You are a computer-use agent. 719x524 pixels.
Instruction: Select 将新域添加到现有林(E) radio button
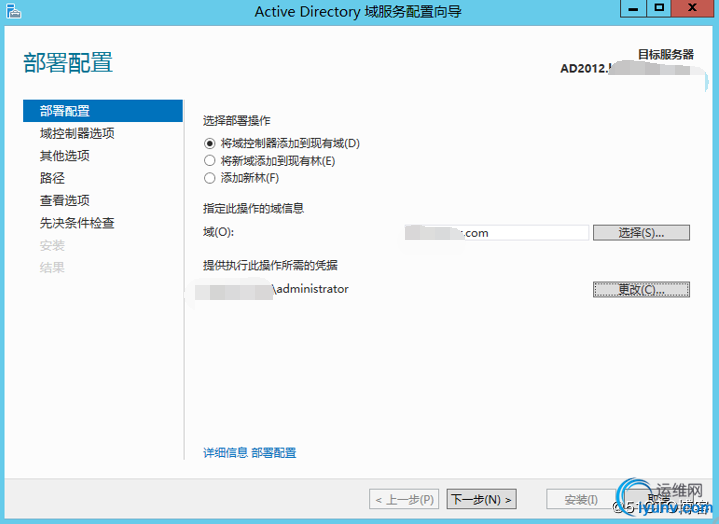coord(210,161)
